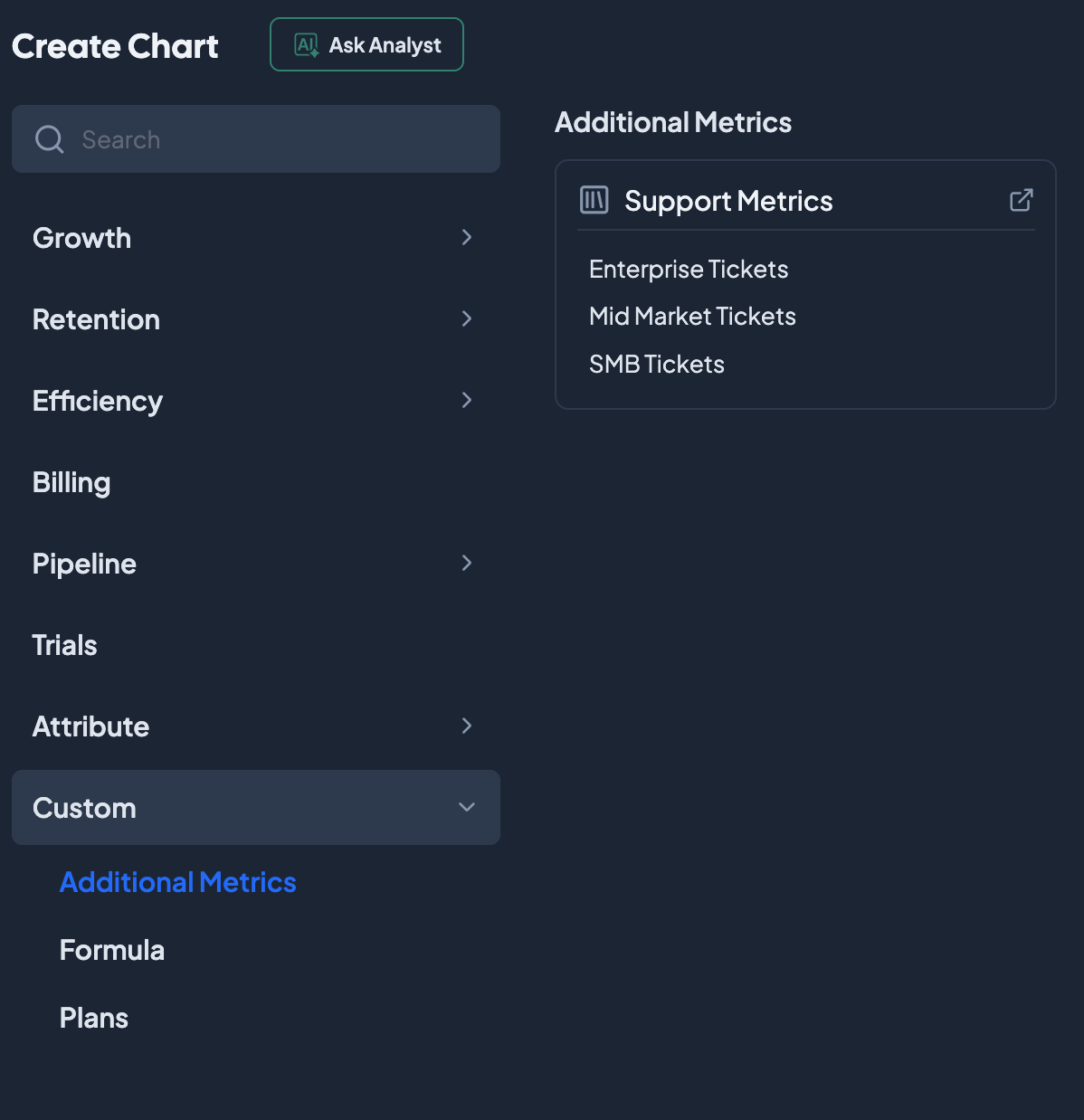Click the Support Metrics library icon
The width and height of the screenshot is (1084, 1120).
pyautogui.click(x=594, y=200)
